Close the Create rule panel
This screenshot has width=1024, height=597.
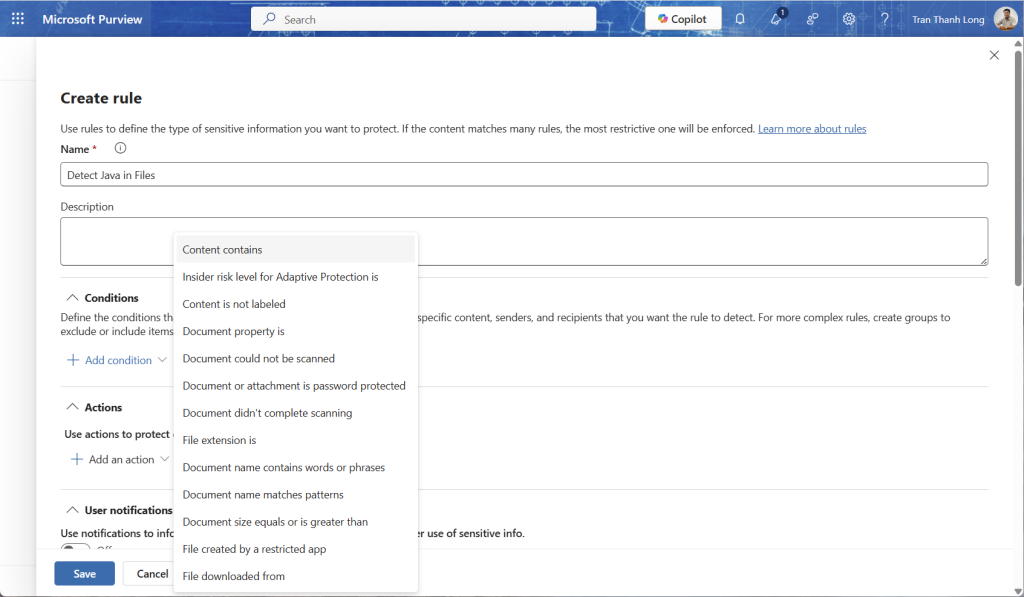[994, 55]
